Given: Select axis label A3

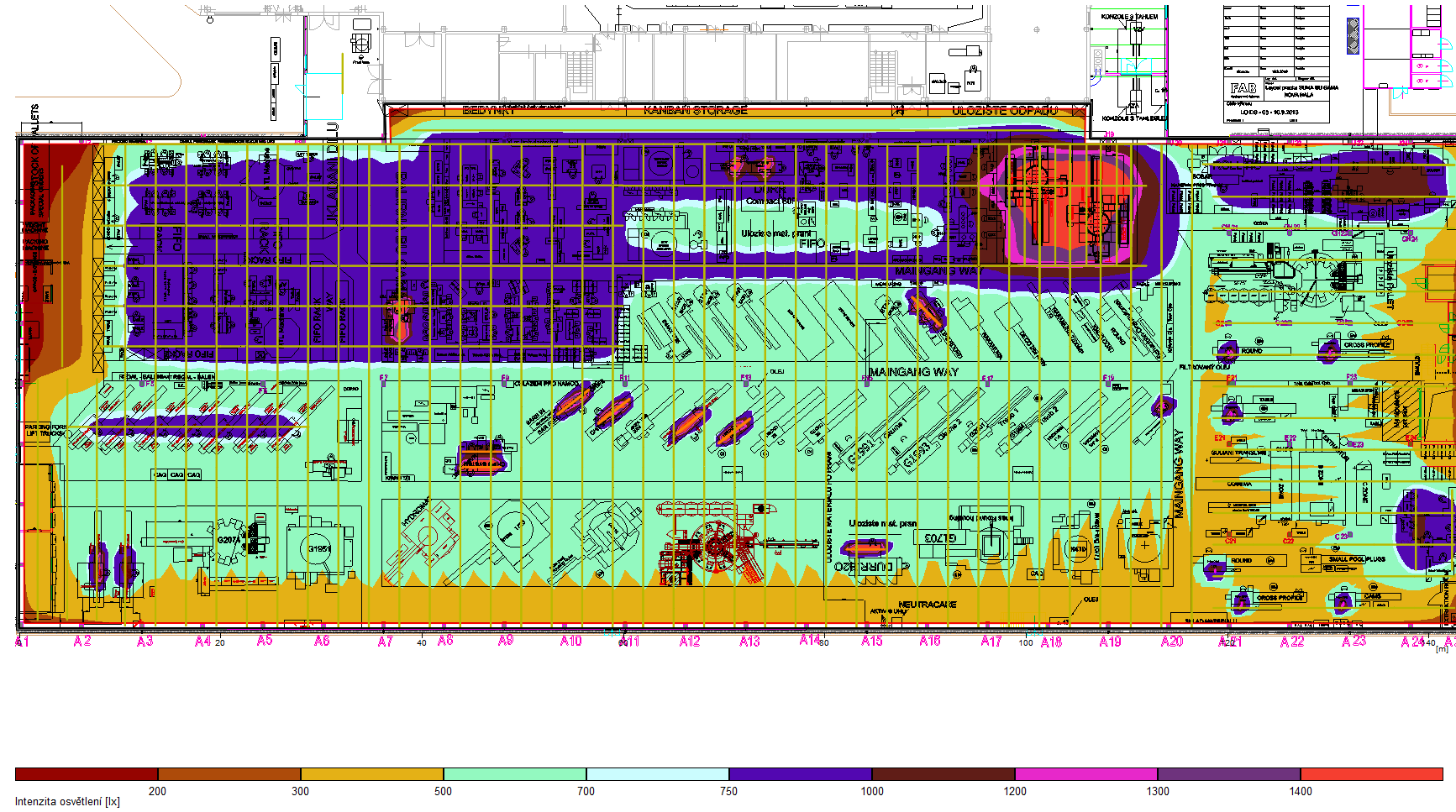Looking at the screenshot, I should pos(145,642).
